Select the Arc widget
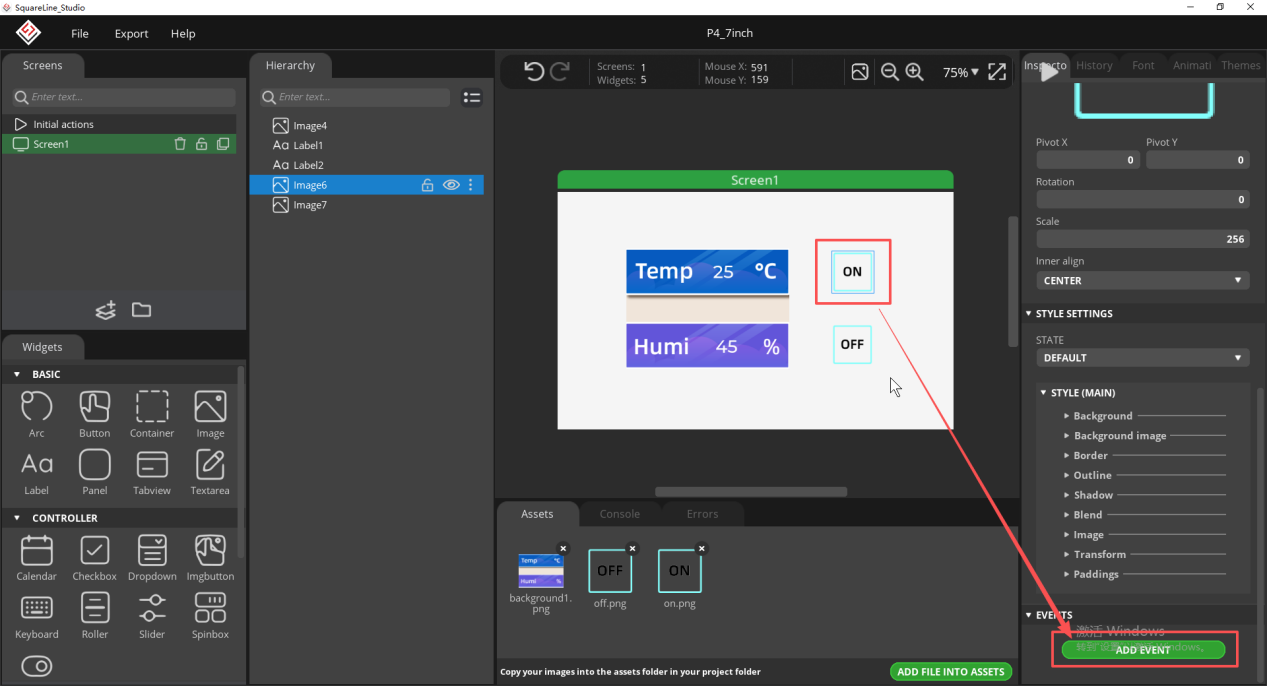This screenshot has height=686, width=1267. click(x=37, y=414)
